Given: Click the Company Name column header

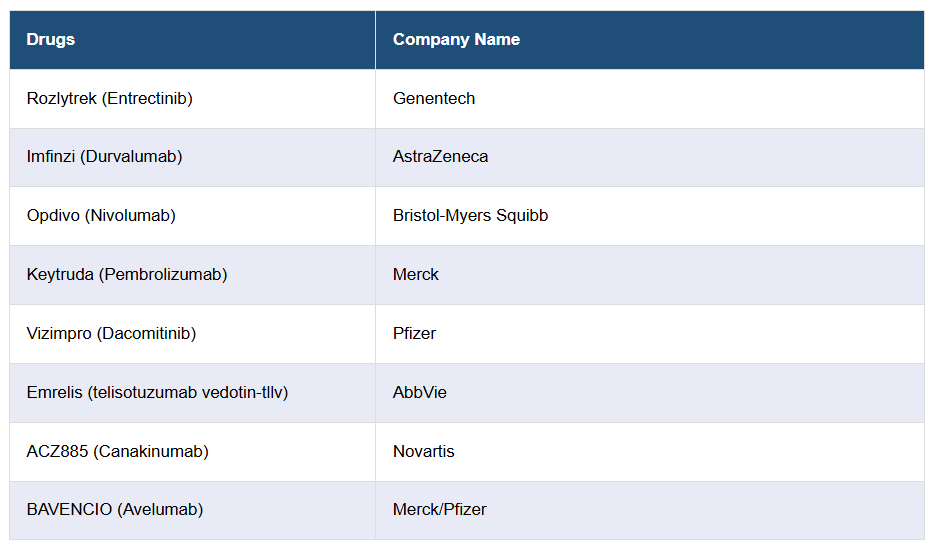Looking at the screenshot, I should pos(456,40).
